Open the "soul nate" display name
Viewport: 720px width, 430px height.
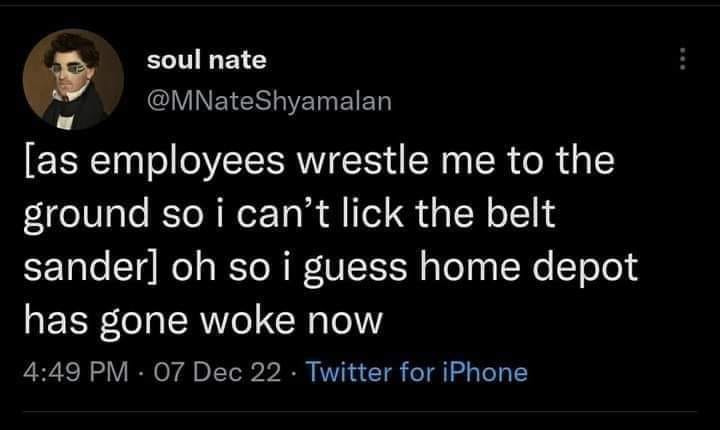206,60
